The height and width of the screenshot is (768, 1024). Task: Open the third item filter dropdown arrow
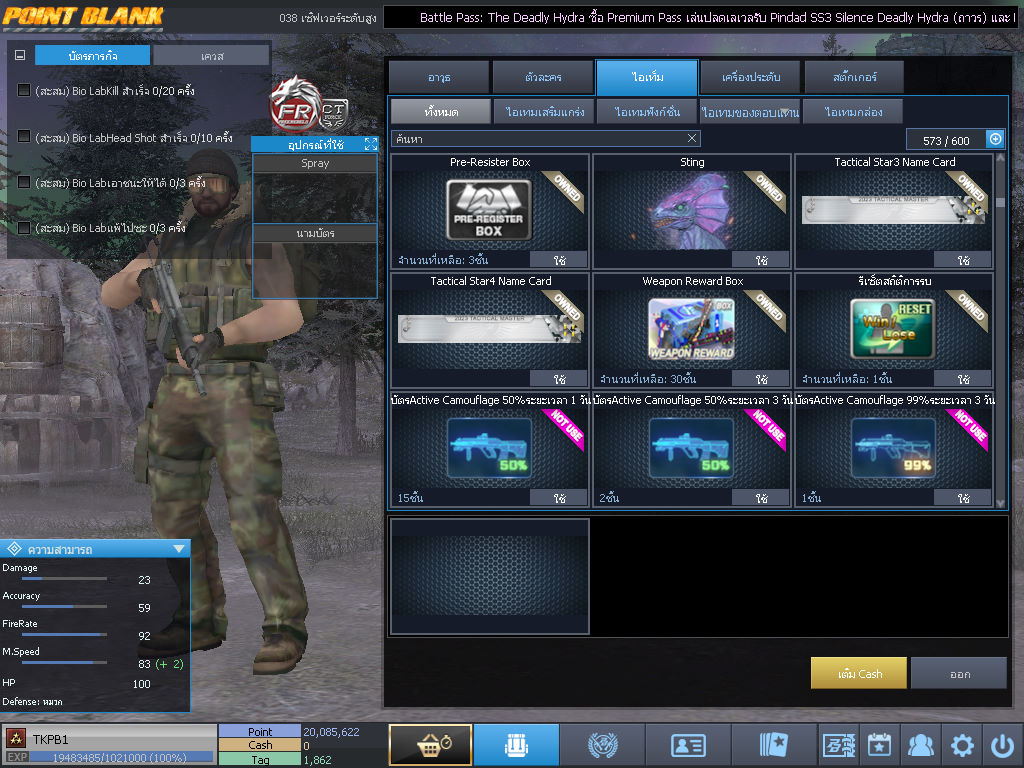pos(786,112)
